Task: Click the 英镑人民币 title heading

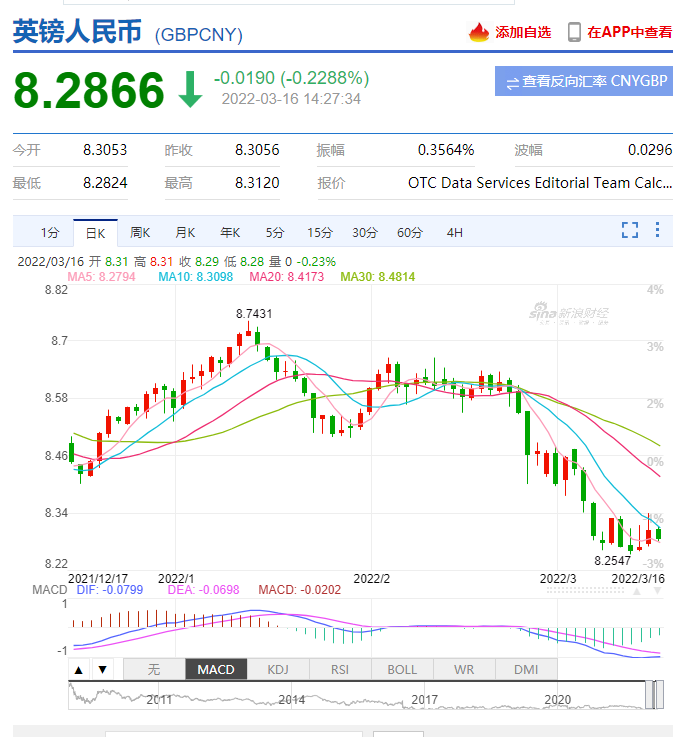Action: pyautogui.click(x=78, y=31)
